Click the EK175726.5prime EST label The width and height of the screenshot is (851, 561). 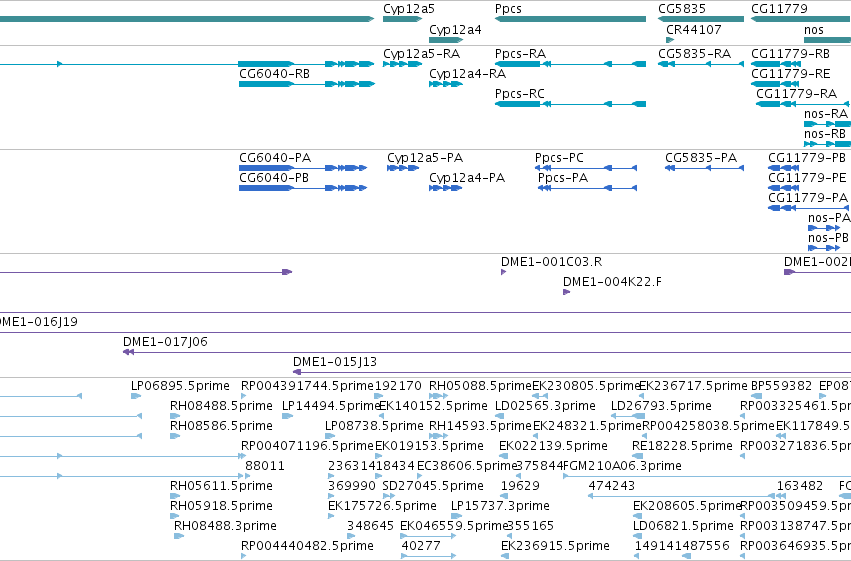(x=382, y=506)
